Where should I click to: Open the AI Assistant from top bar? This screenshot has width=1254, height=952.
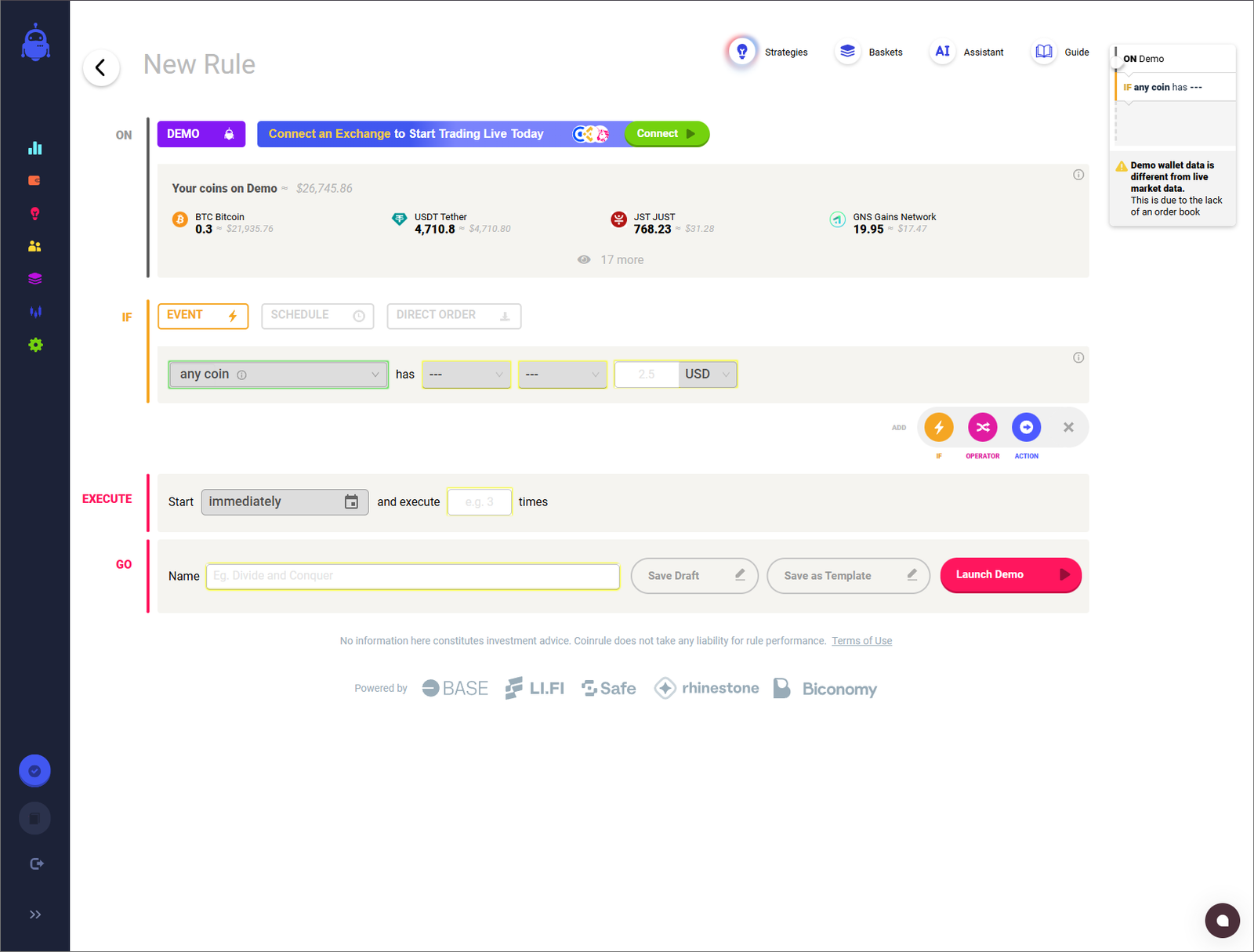[x=943, y=51]
